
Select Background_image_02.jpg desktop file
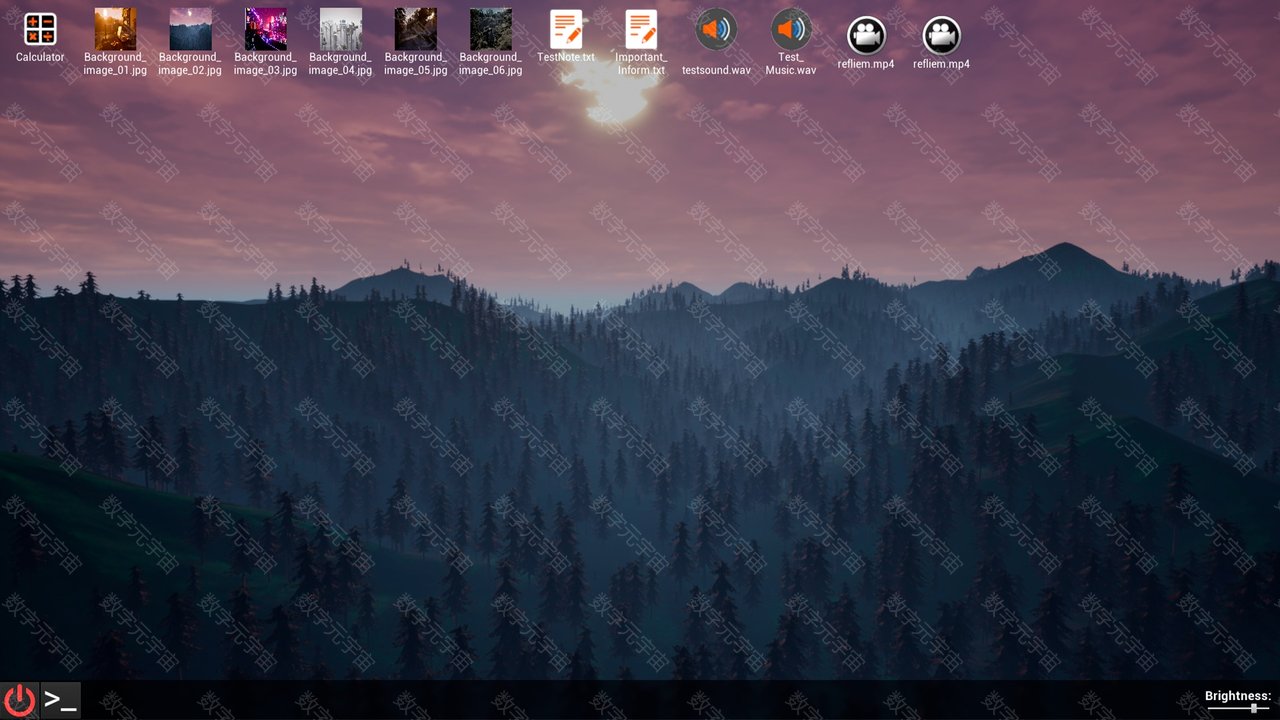point(190,29)
